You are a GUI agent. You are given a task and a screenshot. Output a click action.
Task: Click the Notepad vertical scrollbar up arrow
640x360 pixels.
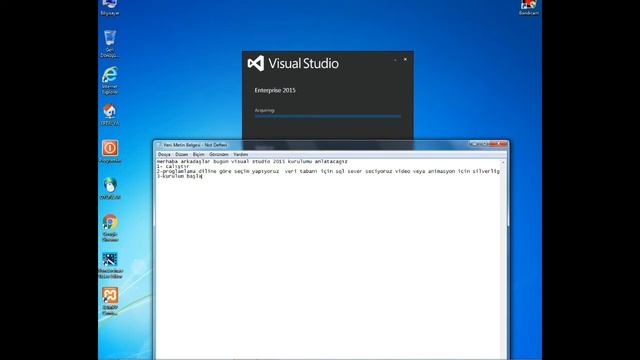pyautogui.click(x=503, y=162)
